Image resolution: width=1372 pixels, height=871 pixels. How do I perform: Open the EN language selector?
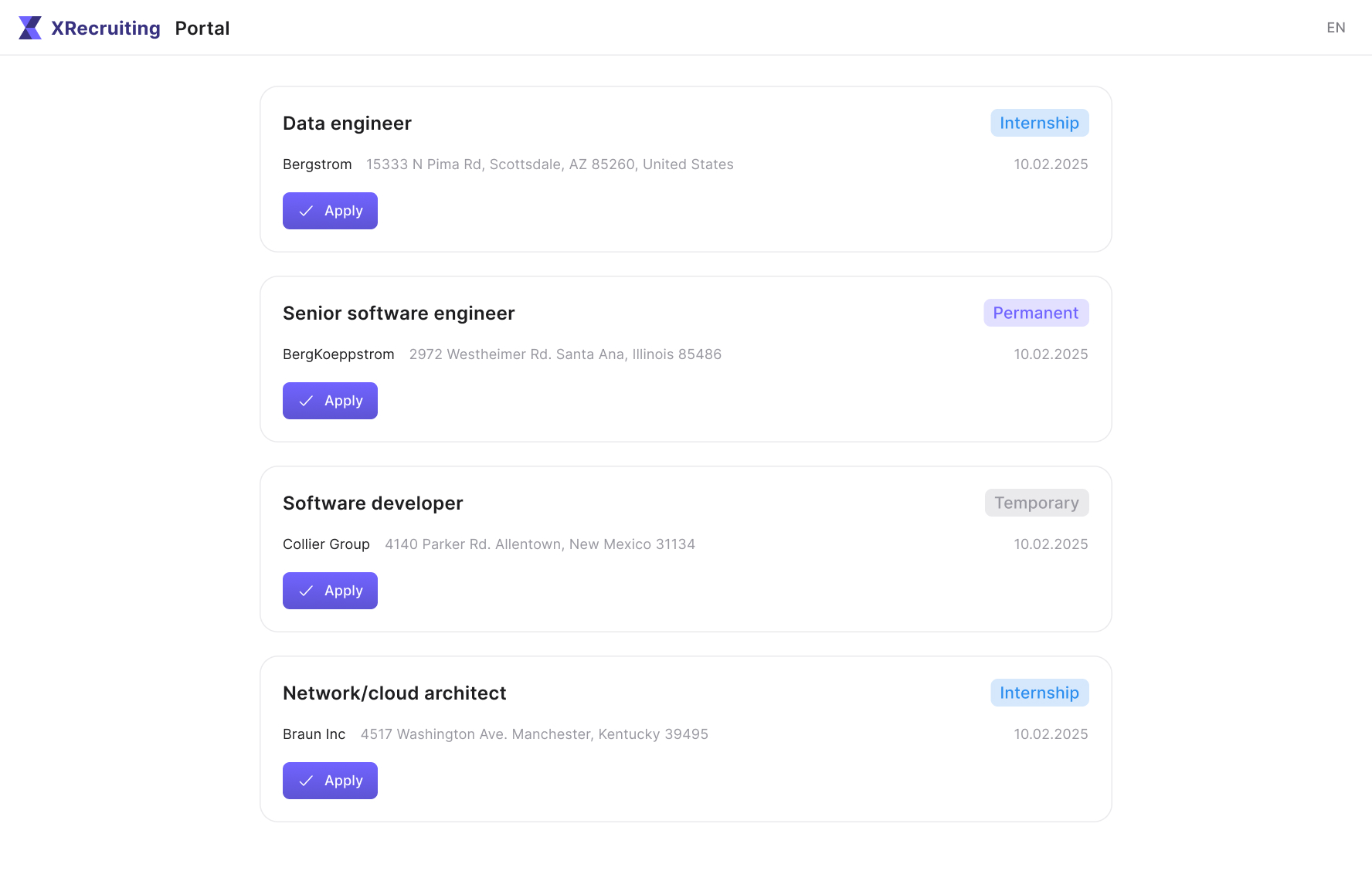pyautogui.click(x=1336, y=28)
